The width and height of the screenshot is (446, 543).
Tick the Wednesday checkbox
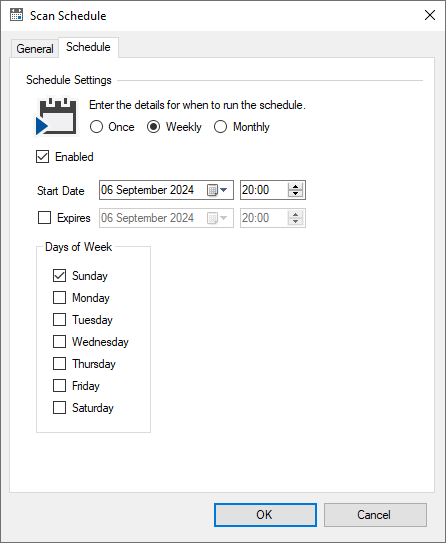pos(60,341)
